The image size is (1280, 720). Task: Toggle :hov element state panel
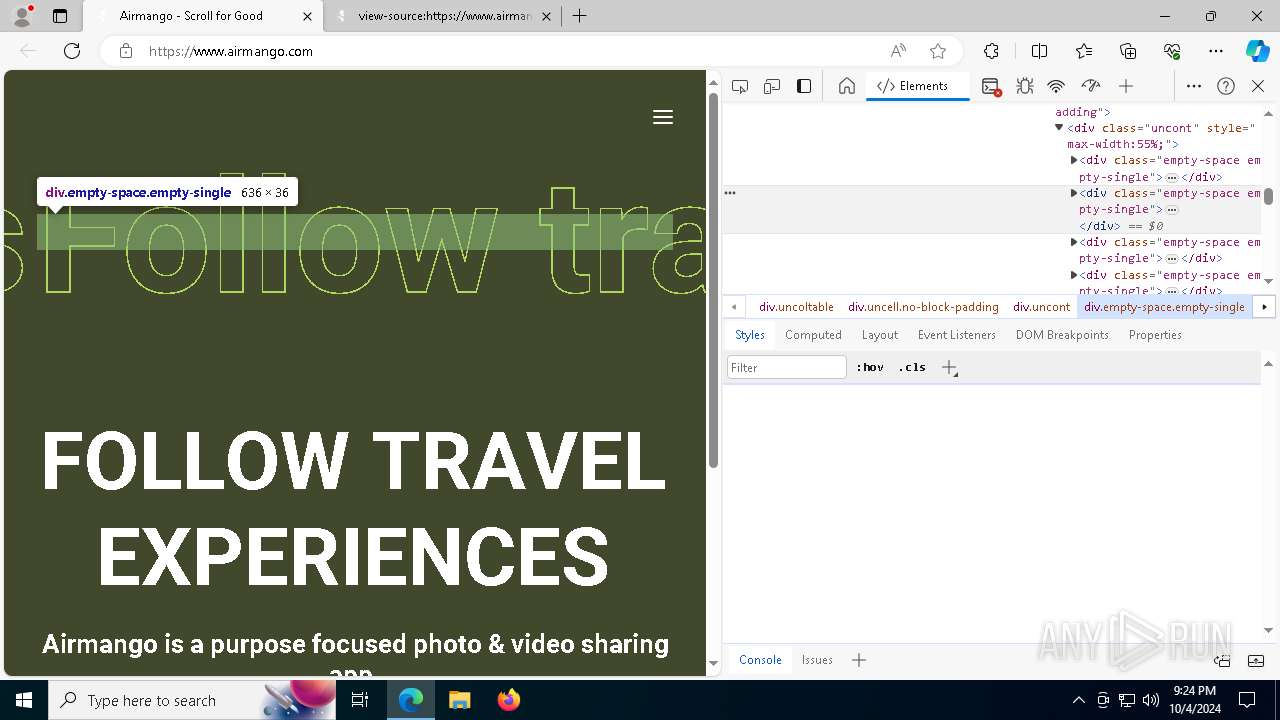pyautogui.click(x=870, y=367)
